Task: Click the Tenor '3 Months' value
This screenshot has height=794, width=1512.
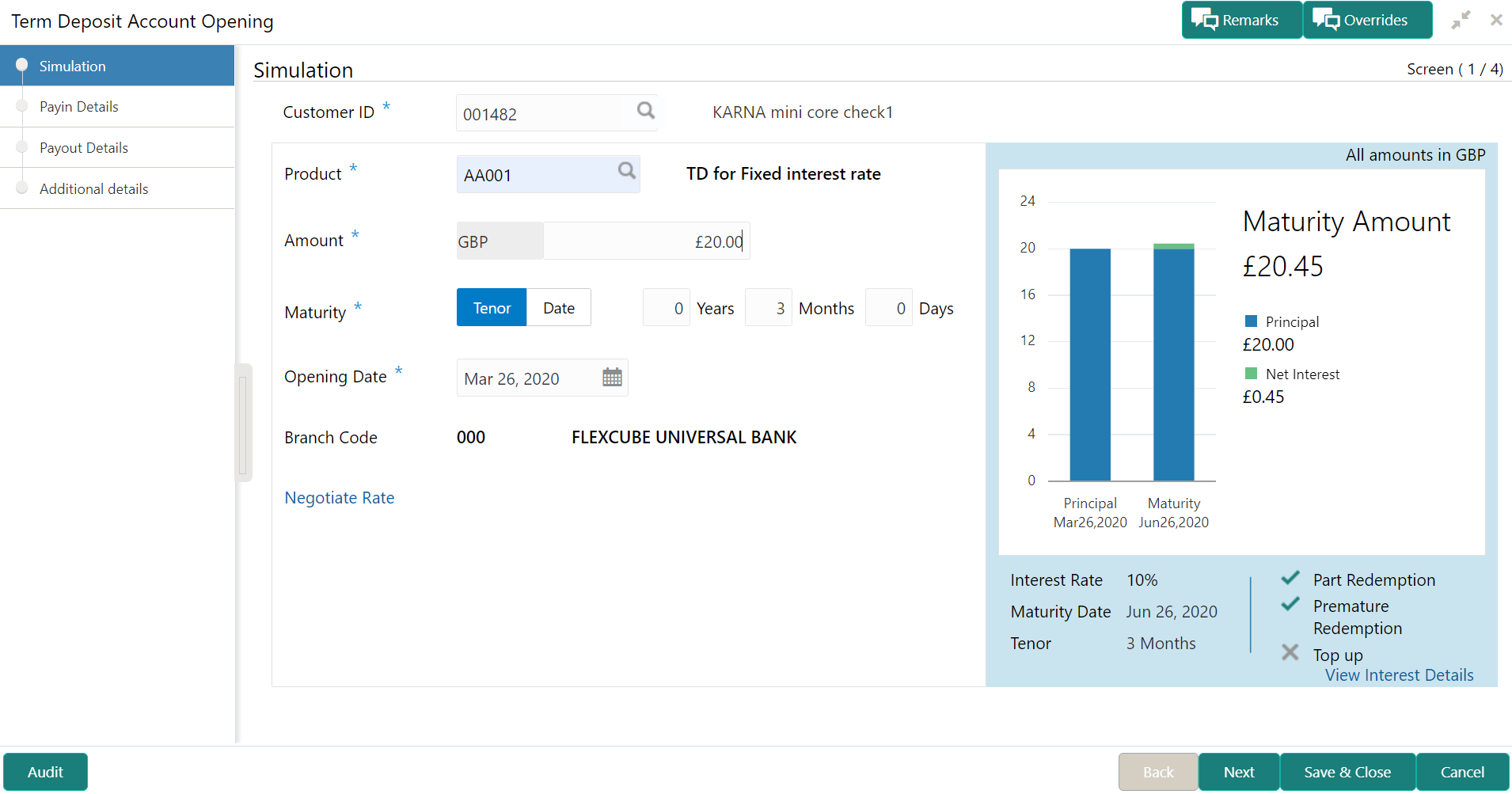Action: (x=1161, y=644)
